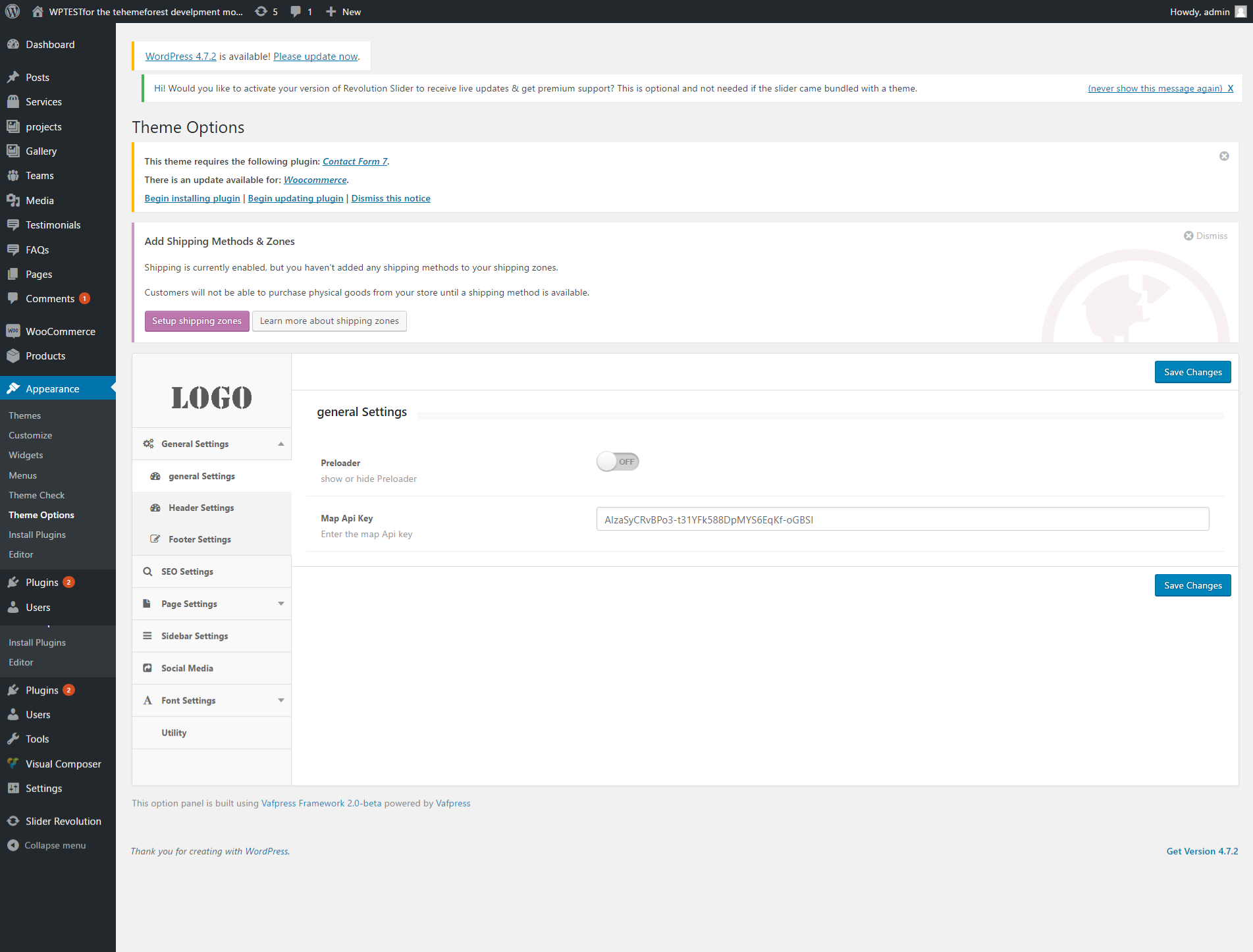Select Sidebar Settings menu item
The width and height of the screenshot is (1253, 952).
(194, 636)
